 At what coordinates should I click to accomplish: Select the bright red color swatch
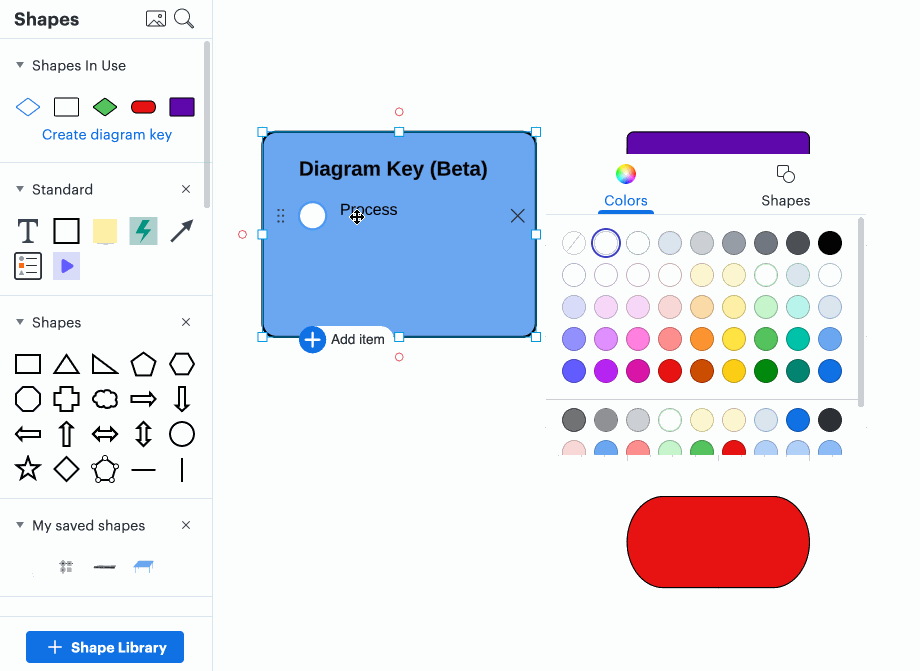(669, 371)
